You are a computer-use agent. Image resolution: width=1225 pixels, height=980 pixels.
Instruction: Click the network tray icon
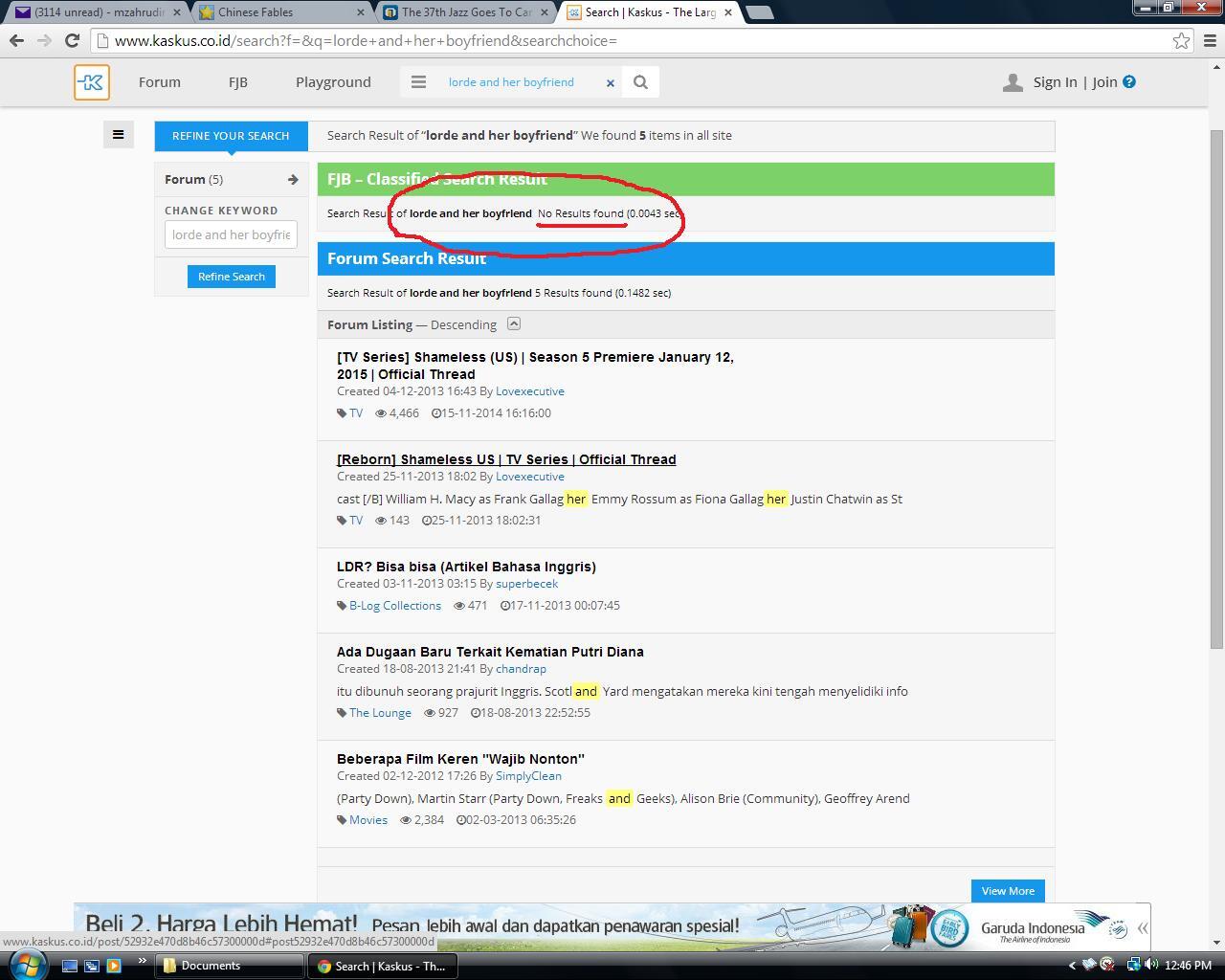[x=1132, y=965]
